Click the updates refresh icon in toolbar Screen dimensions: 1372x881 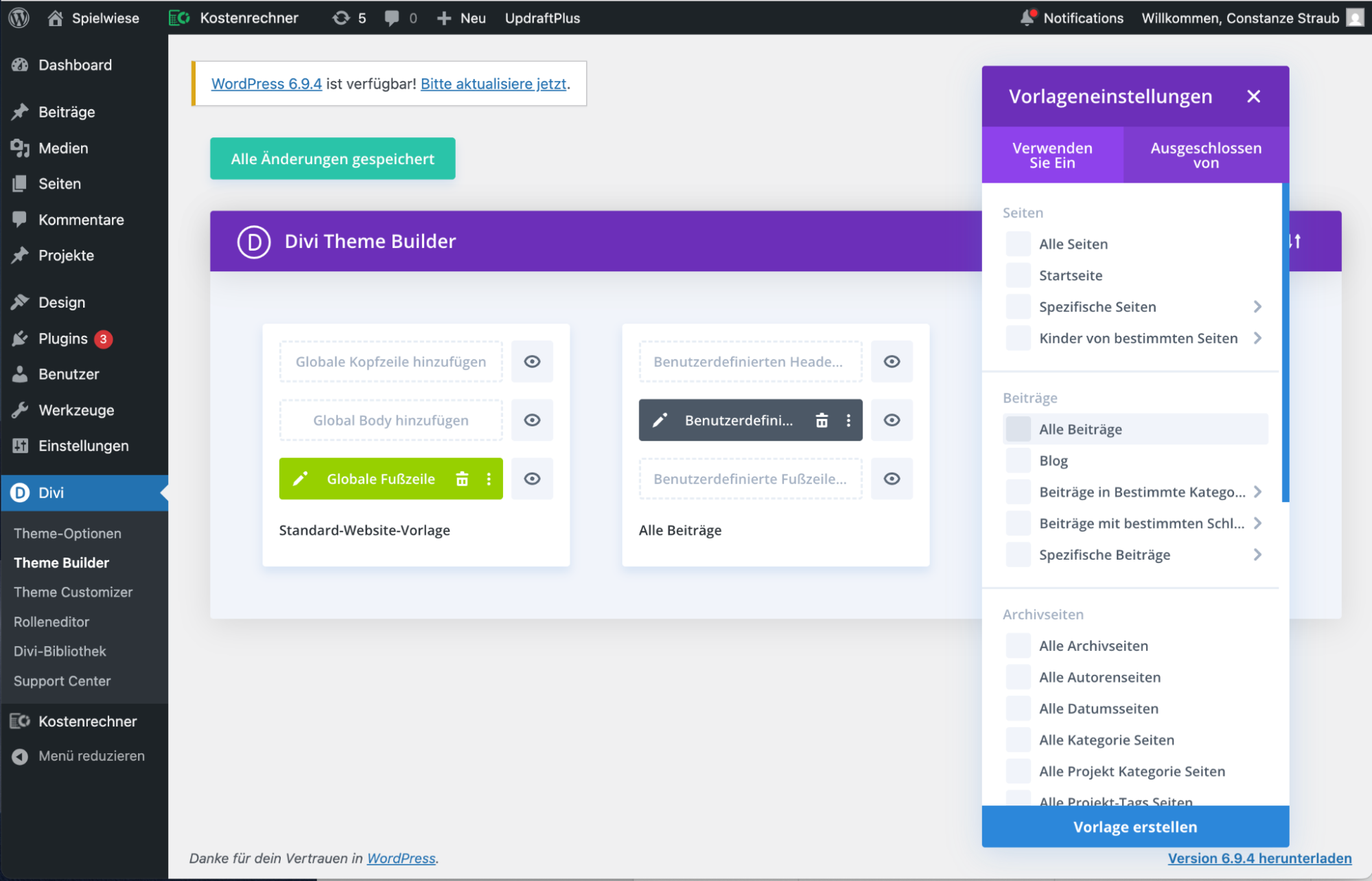(x=341, y=18)
